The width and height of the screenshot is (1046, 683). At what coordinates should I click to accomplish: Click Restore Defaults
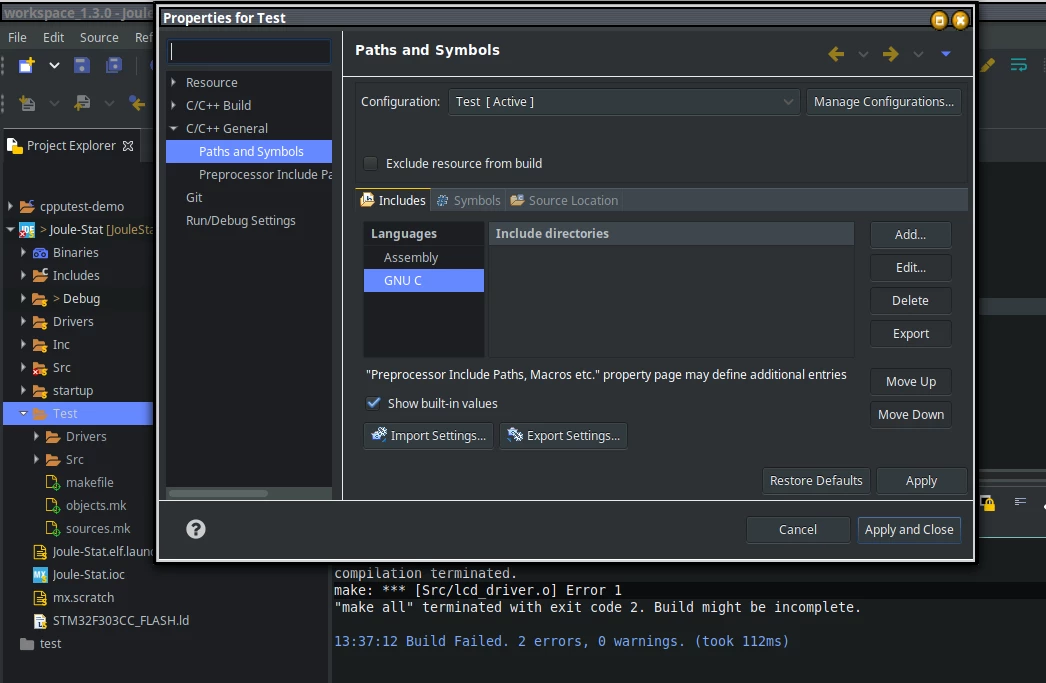point(816,481)
